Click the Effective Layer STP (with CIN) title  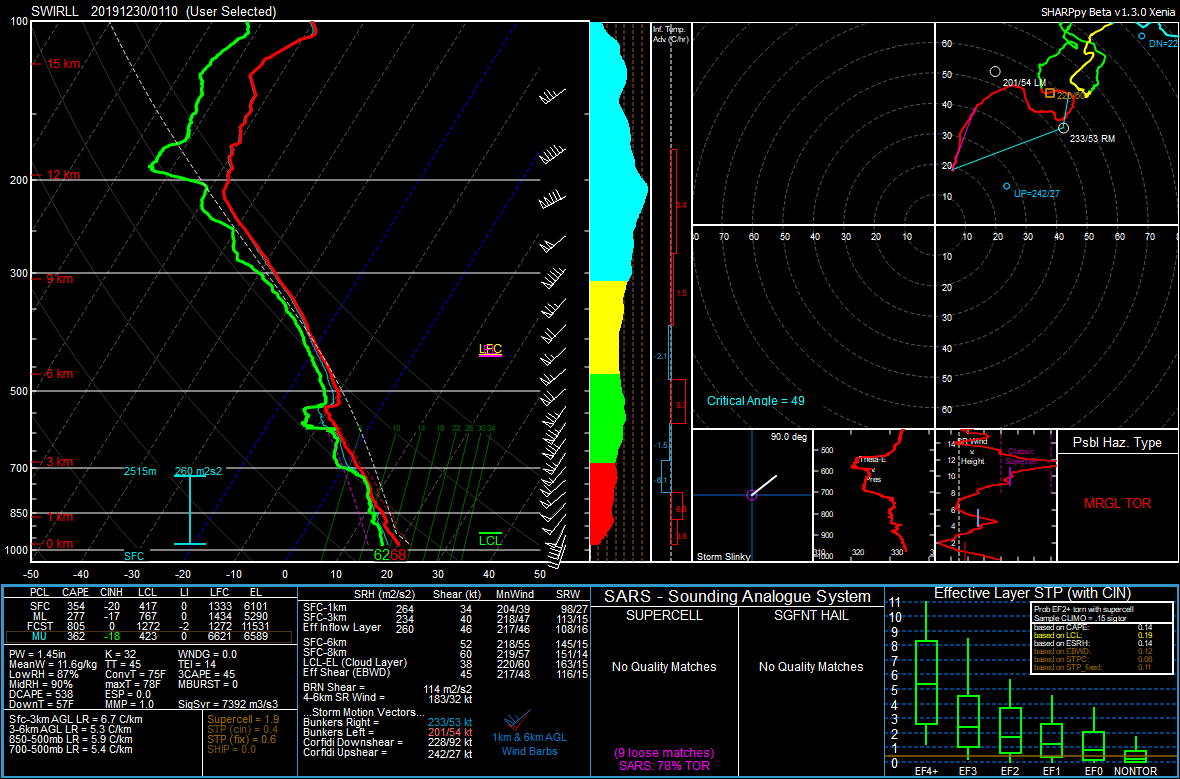click(x=1032, y=594)
